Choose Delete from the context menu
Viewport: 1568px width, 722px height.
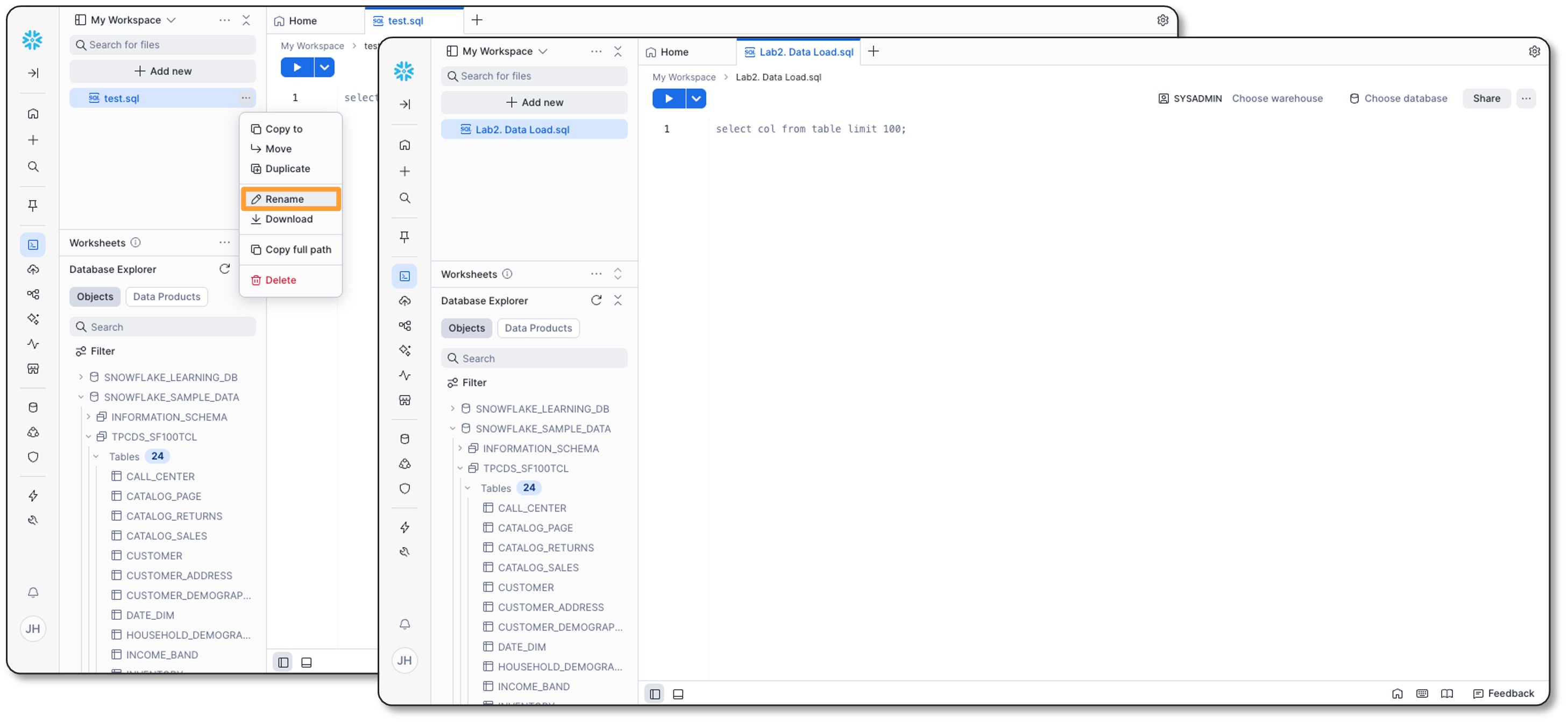click(280, 280)
